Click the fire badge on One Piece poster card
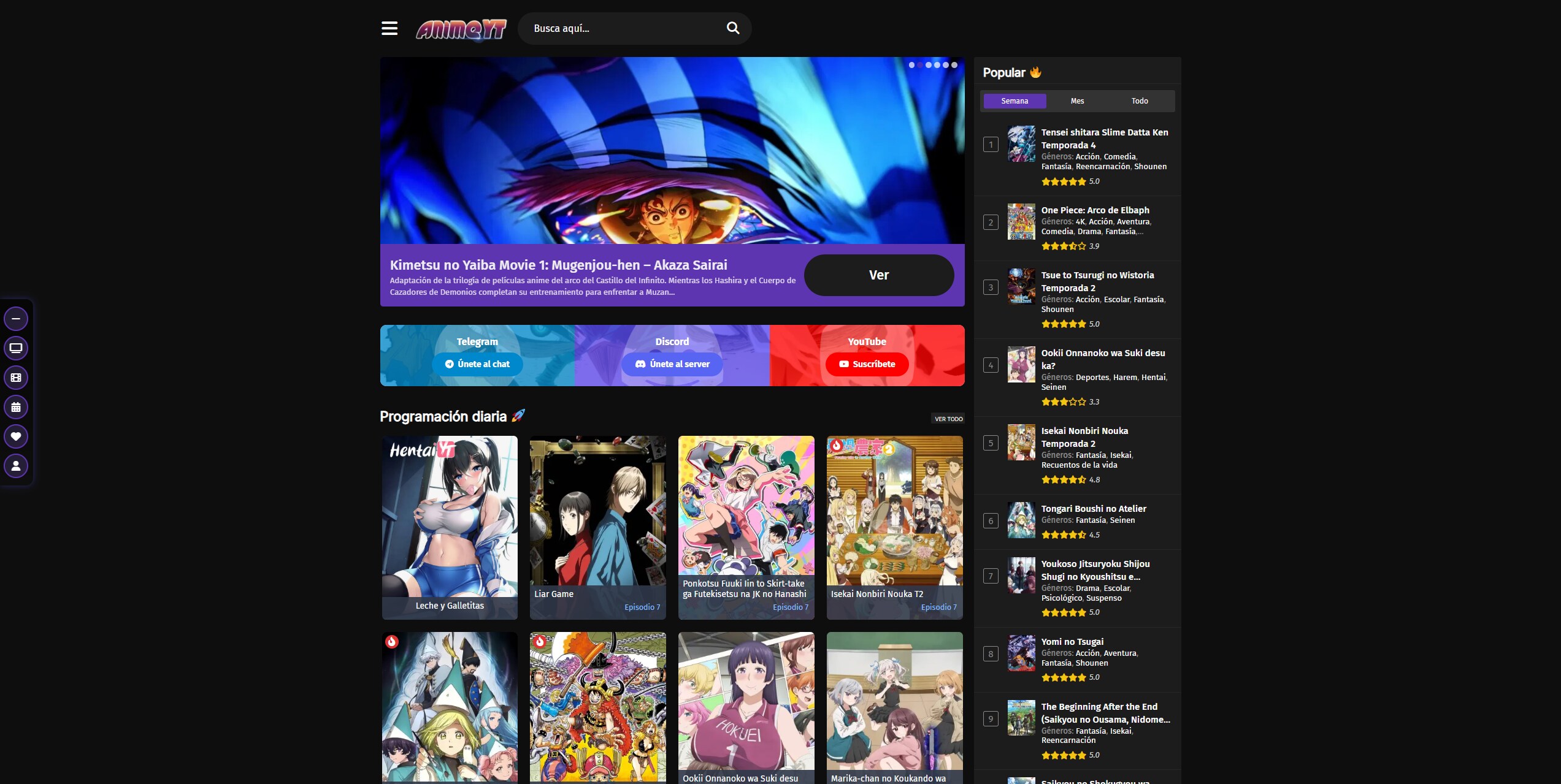Image resolution: width=1561 pixels, height=784 pixels. pos(540,641)
